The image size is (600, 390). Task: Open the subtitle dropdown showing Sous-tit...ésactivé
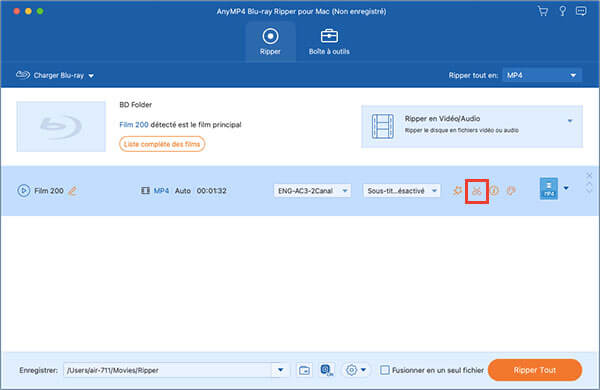tap(401, 191)
